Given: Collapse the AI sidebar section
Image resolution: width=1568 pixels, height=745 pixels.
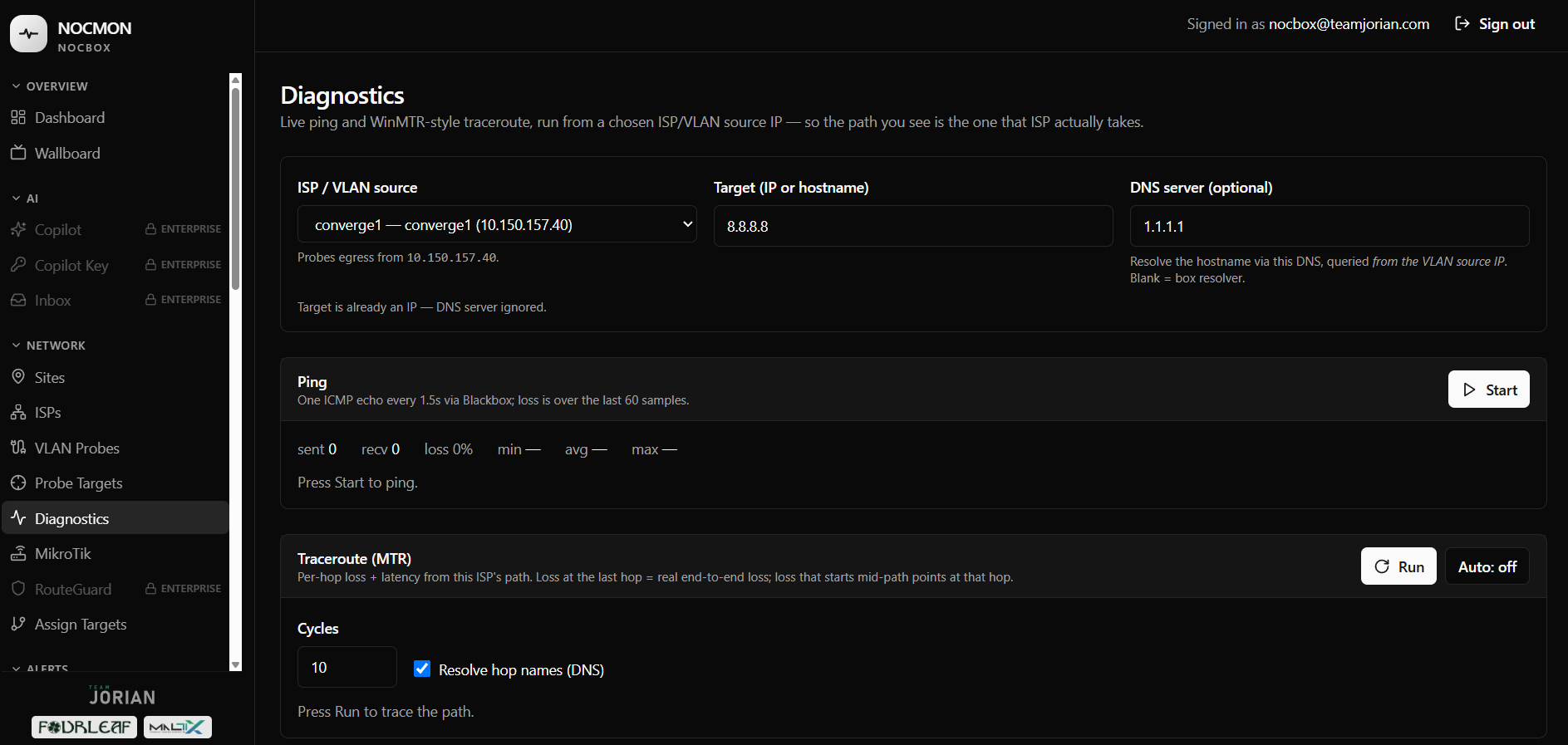Looking at the screenshot, I should click(25, 199).
